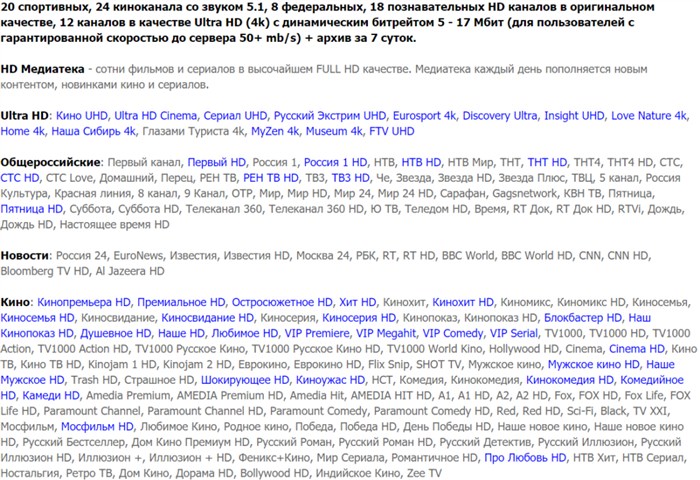Open the Киносвидание HD link

(208, 318)
